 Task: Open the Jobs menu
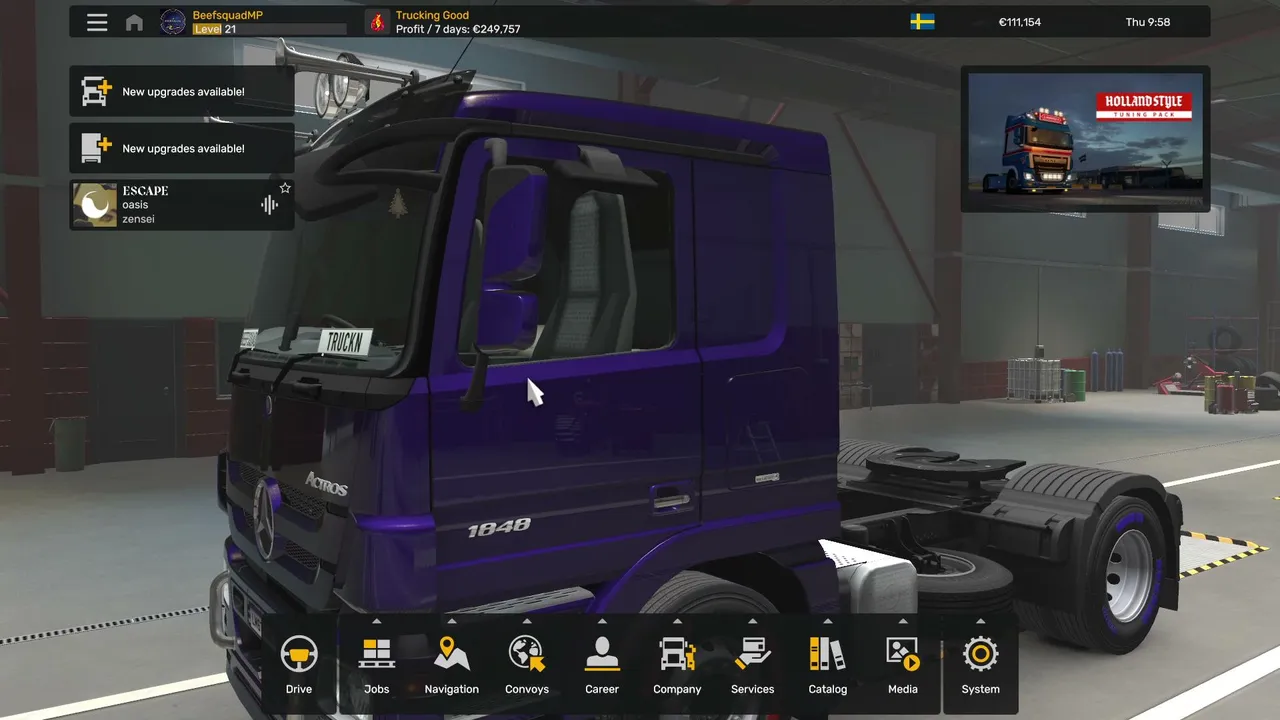[x=377, y=665]
